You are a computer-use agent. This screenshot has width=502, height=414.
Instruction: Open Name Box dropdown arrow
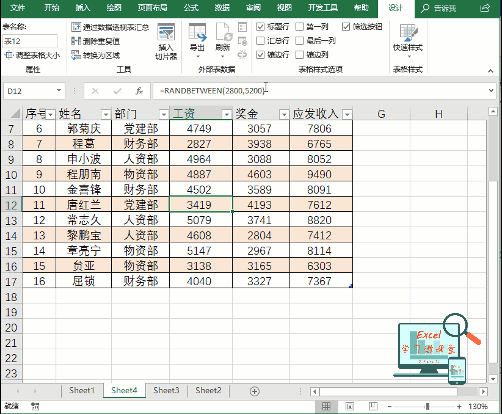click(59, 90)
